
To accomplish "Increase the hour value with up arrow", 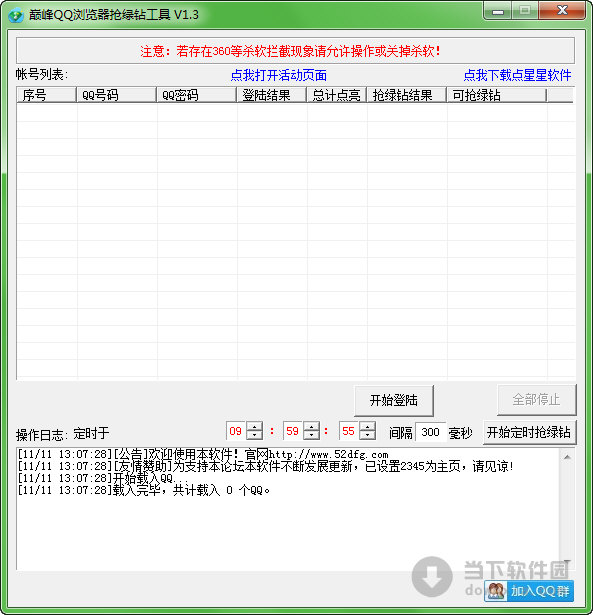I will tap(255, 426).
